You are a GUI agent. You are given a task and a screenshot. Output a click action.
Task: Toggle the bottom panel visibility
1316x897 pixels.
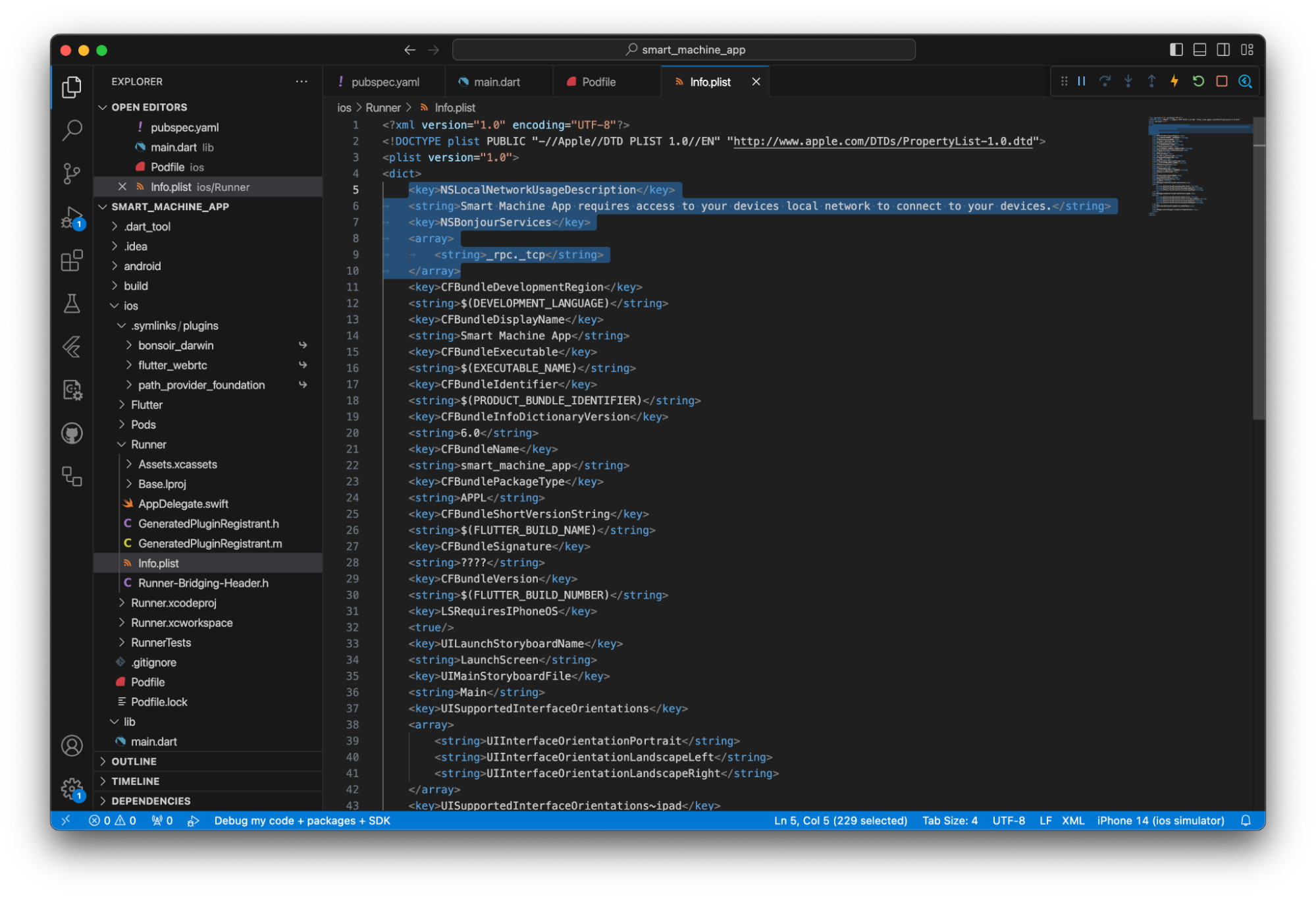click(1199, 49)
